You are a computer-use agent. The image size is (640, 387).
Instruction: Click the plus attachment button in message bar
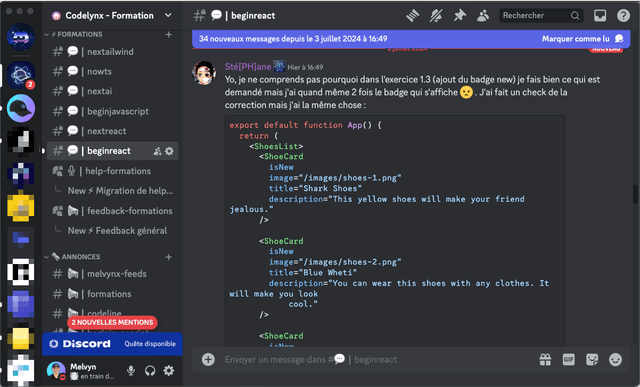click(x=208, y=360)
